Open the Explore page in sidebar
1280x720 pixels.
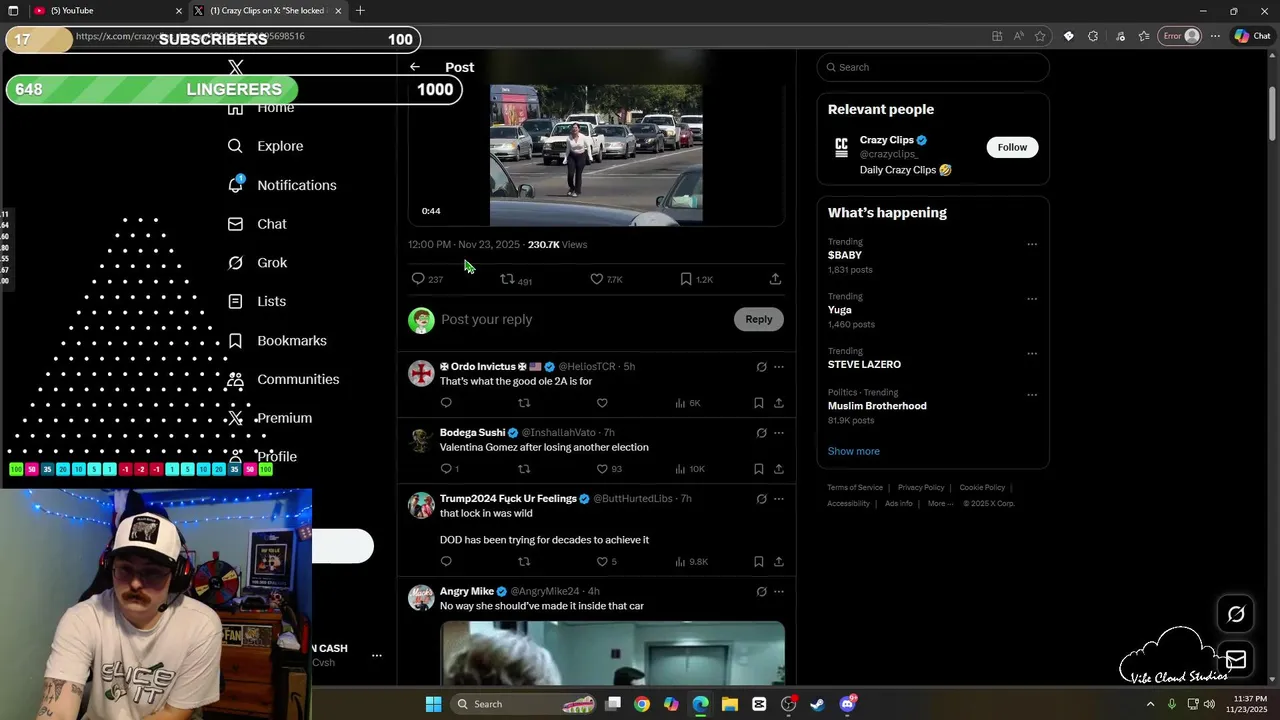point(265,146)
